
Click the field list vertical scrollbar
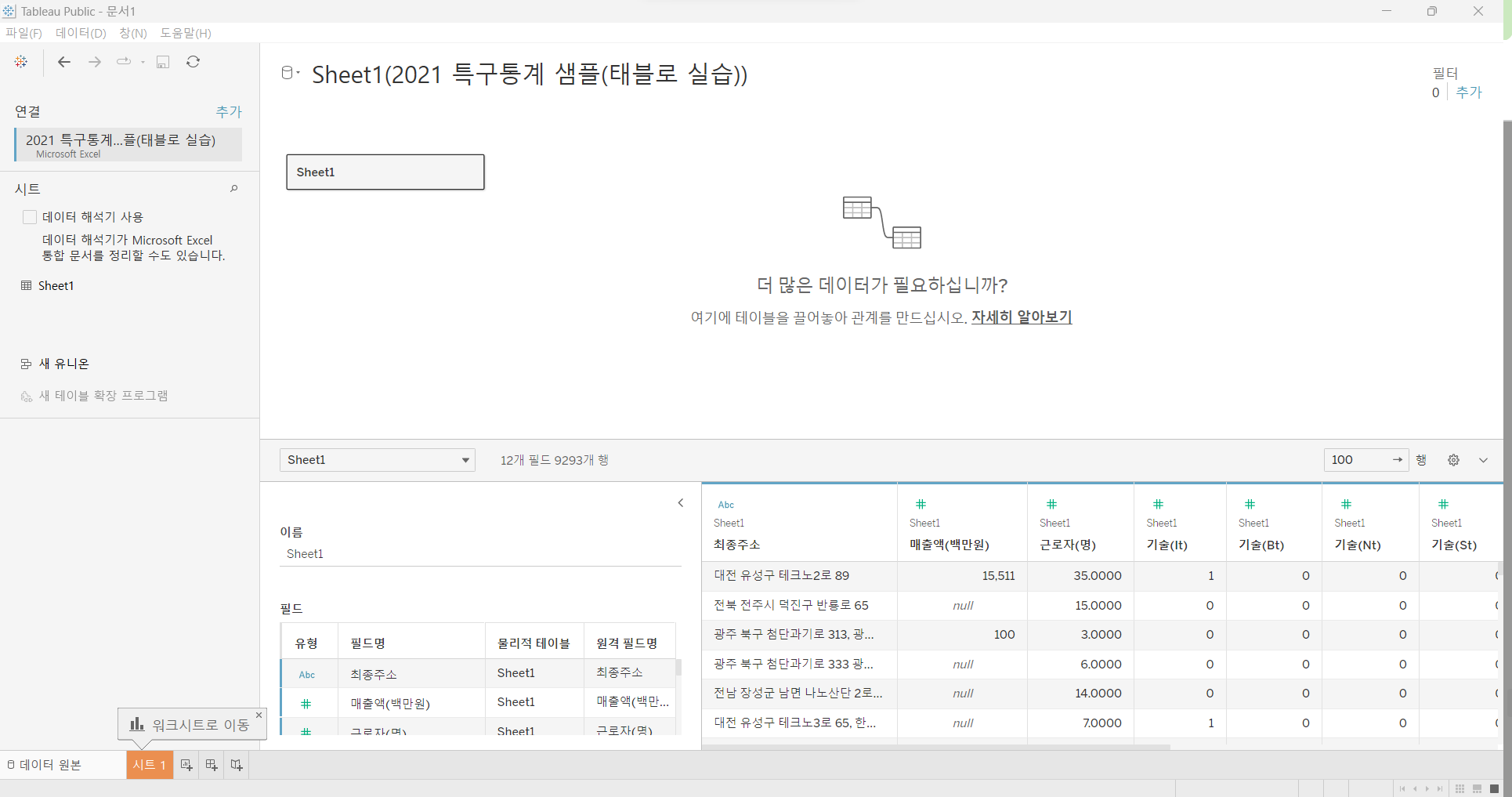(678, 668)
